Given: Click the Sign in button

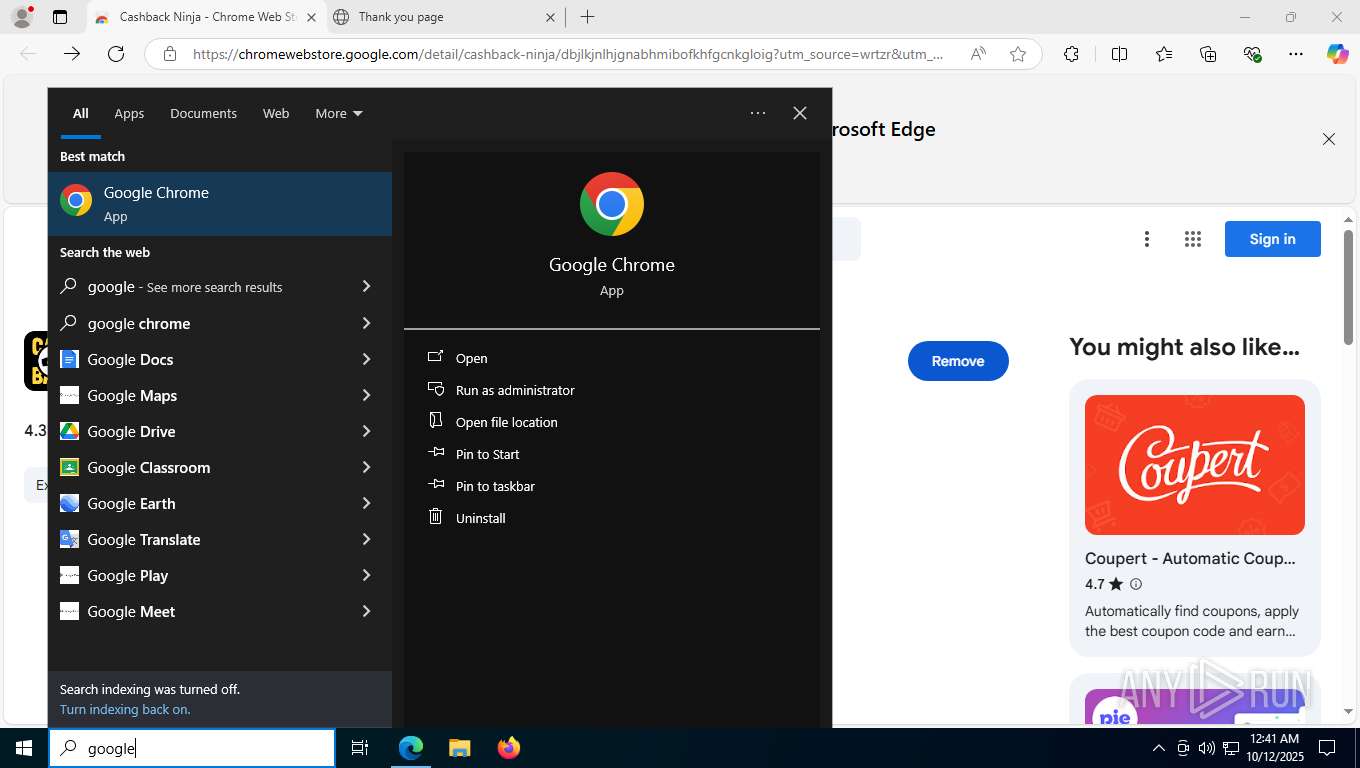Looking at the screenshot, I should pos(1272,239).
